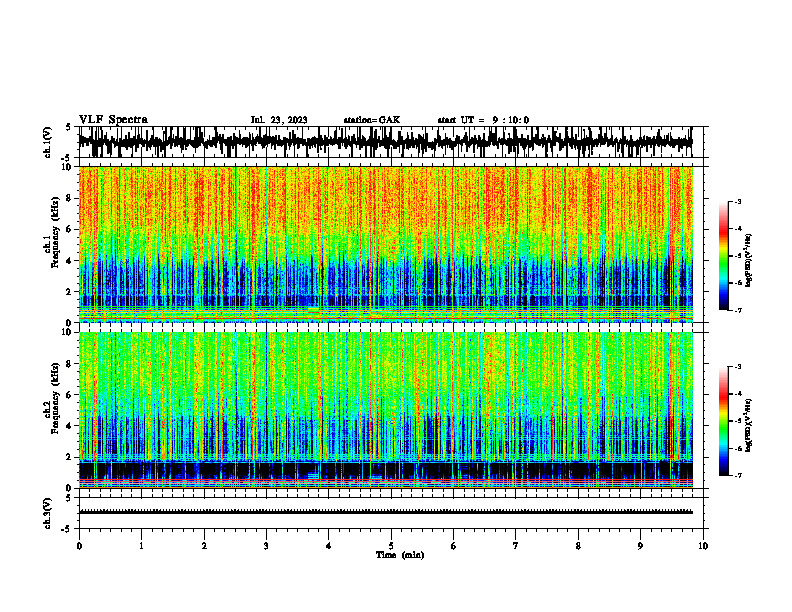
Task: Click time axis tick label "4"
Action: coord(329,546)
